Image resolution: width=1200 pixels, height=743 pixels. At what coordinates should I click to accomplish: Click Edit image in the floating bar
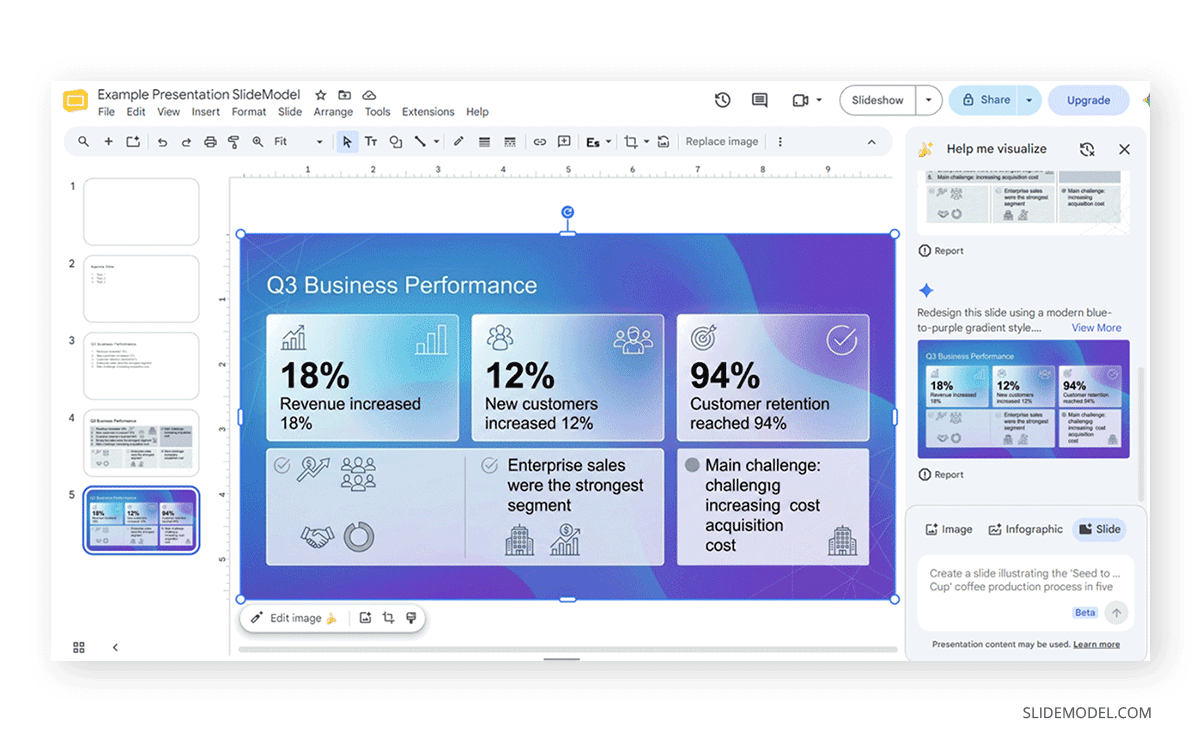(x=294, y=618)
